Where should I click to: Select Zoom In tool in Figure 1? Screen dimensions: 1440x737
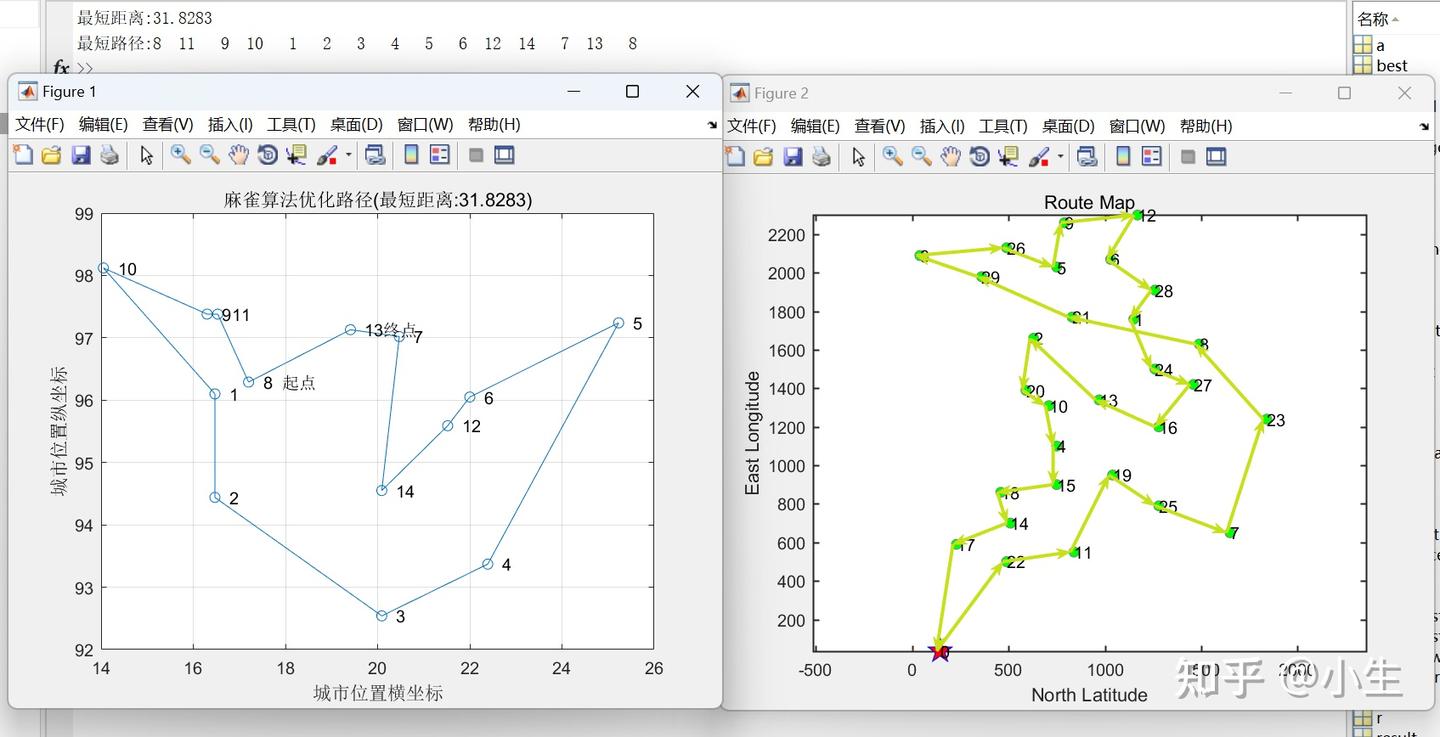181,155
